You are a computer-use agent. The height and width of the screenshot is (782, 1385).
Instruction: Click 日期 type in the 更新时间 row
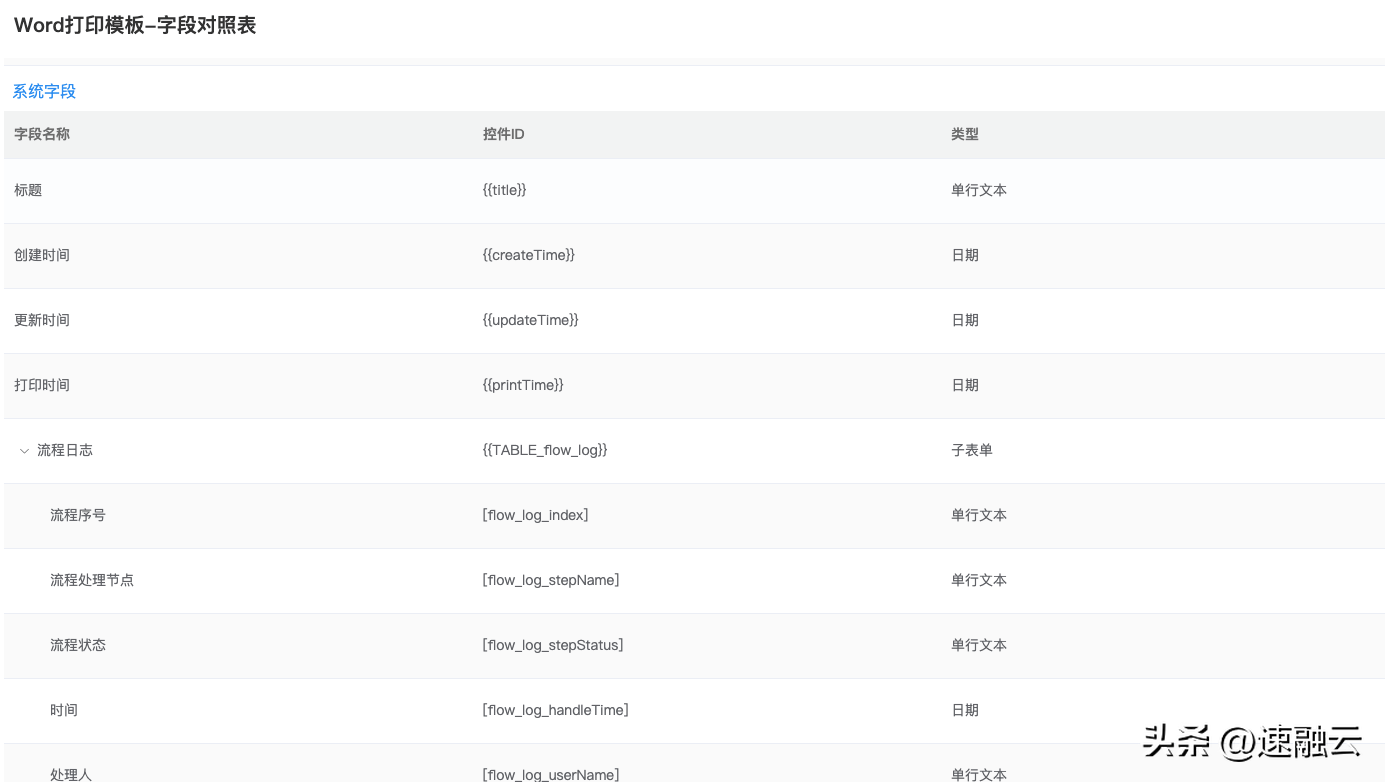coord(965,320)
